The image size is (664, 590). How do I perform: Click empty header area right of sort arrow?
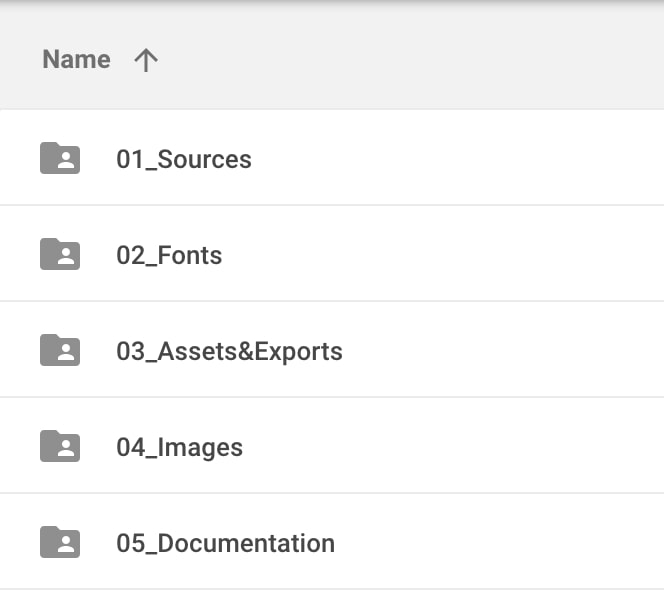[x=400, y=60]
